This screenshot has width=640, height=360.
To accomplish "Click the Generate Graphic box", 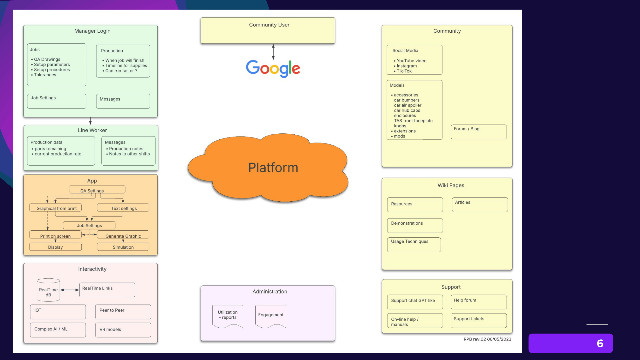I will pyautogui.click(x=123, y=236).
